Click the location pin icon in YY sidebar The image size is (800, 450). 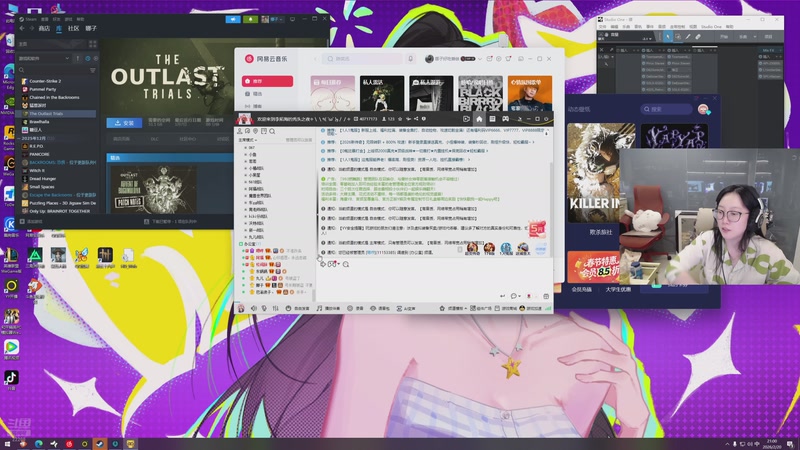tap(256, 131)
